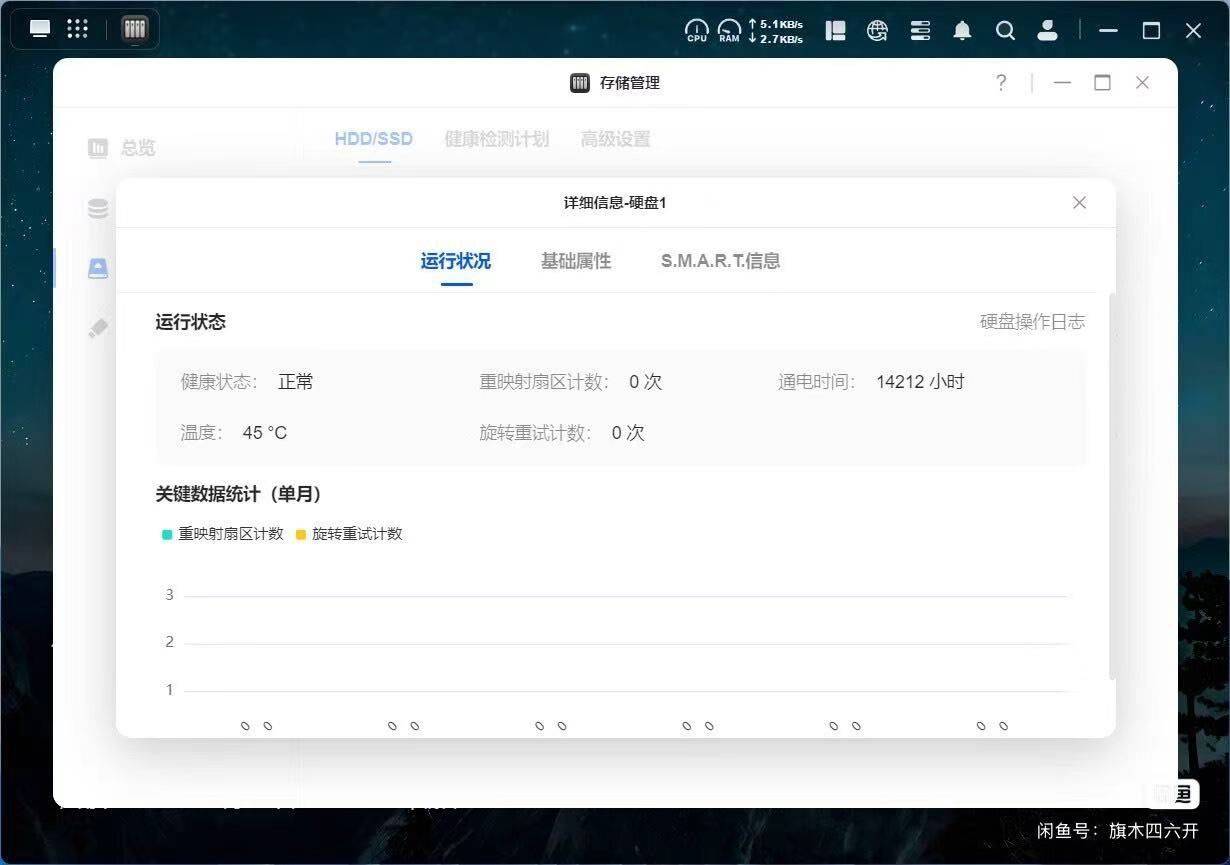The image size is (1230, 865).
Task: Open the 高级设置 tab
Action: [x=613, y=139]
